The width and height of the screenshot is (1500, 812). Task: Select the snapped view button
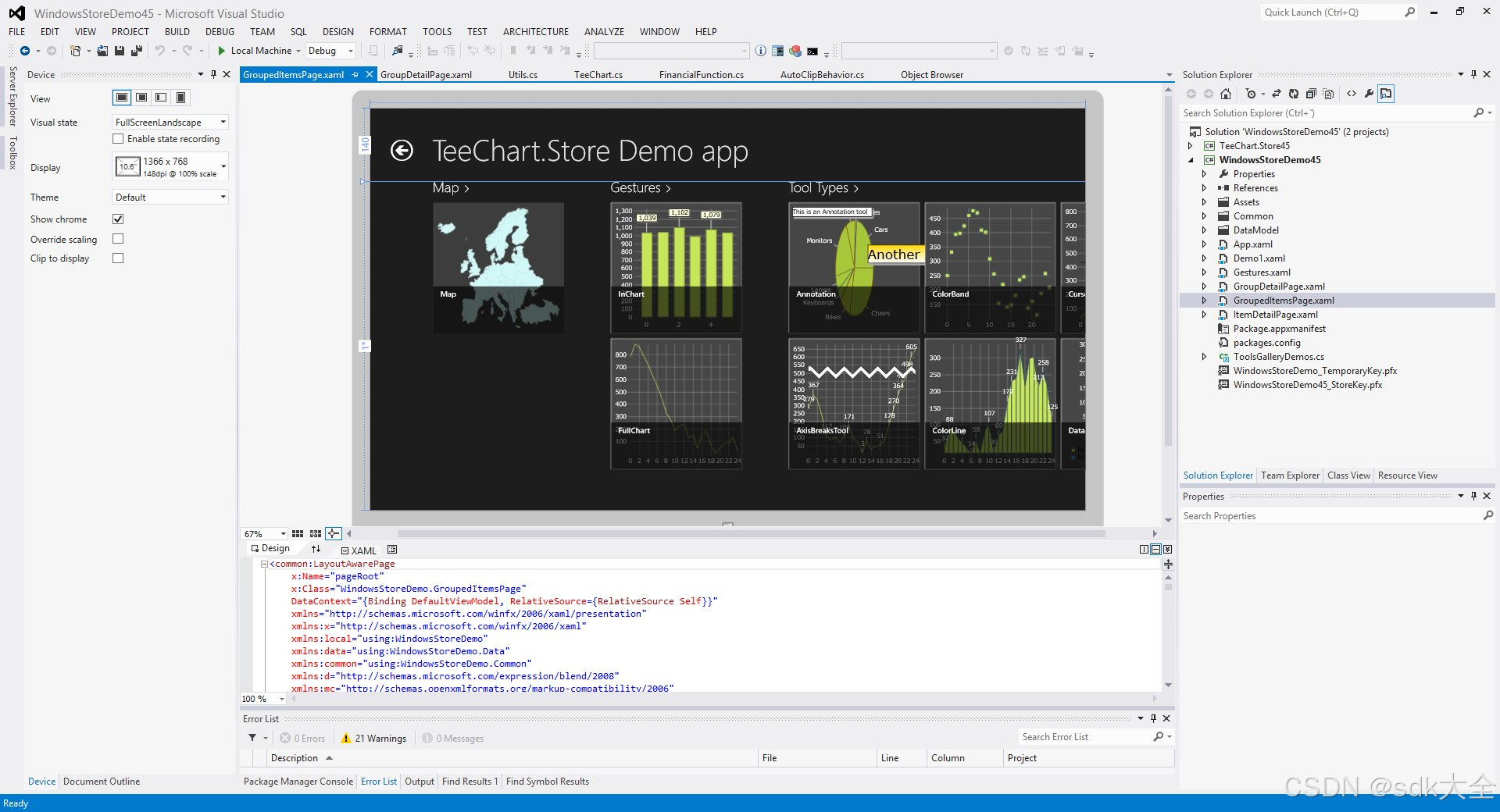coord(161,98)
